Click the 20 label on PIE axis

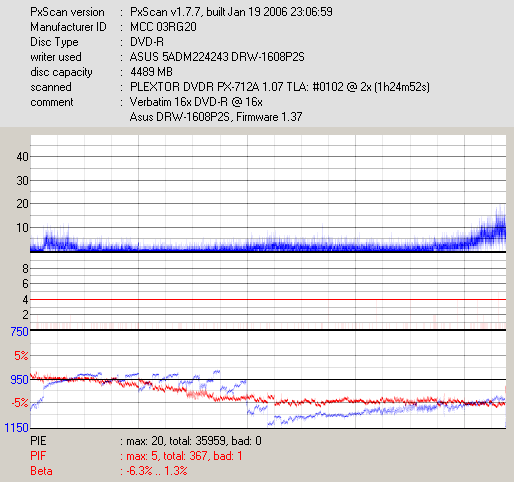(22, 204)
